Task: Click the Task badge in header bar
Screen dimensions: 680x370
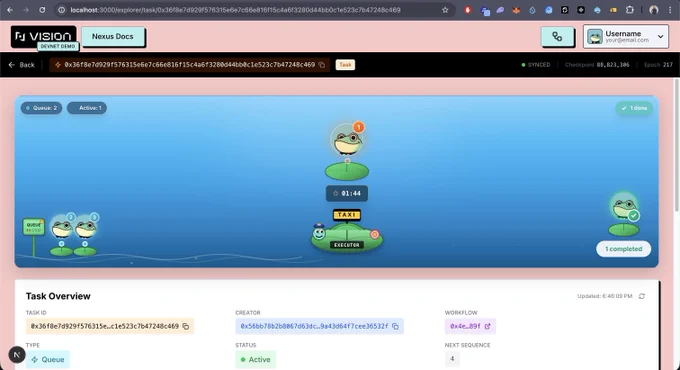Action: coord(345,65)
